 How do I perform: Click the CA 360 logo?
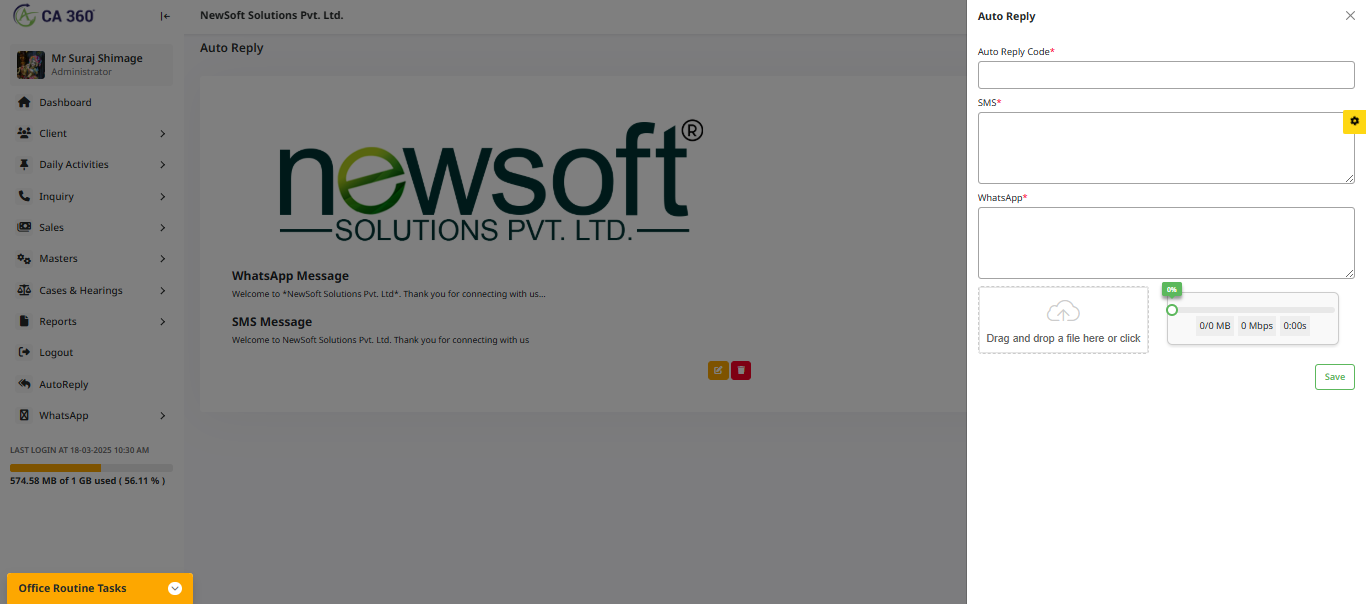(x=54, y=16)
